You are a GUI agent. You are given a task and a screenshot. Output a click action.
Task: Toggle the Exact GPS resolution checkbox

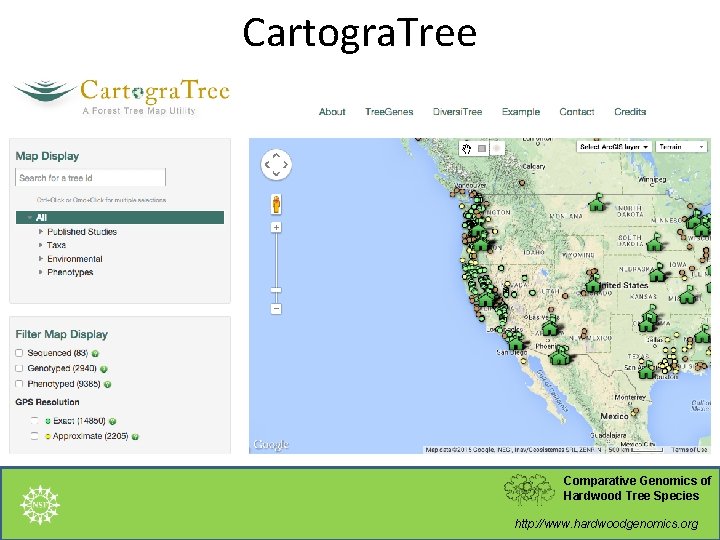click(34, 420)
